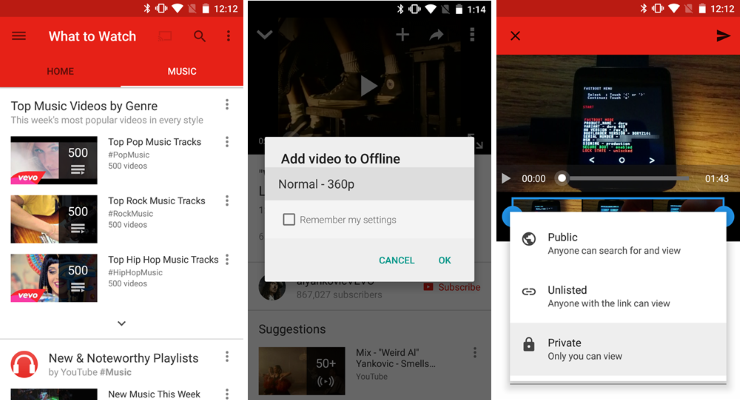Close the upload screen with X
This screenshot has width=740, height=400.
click(x=515, y=36)
